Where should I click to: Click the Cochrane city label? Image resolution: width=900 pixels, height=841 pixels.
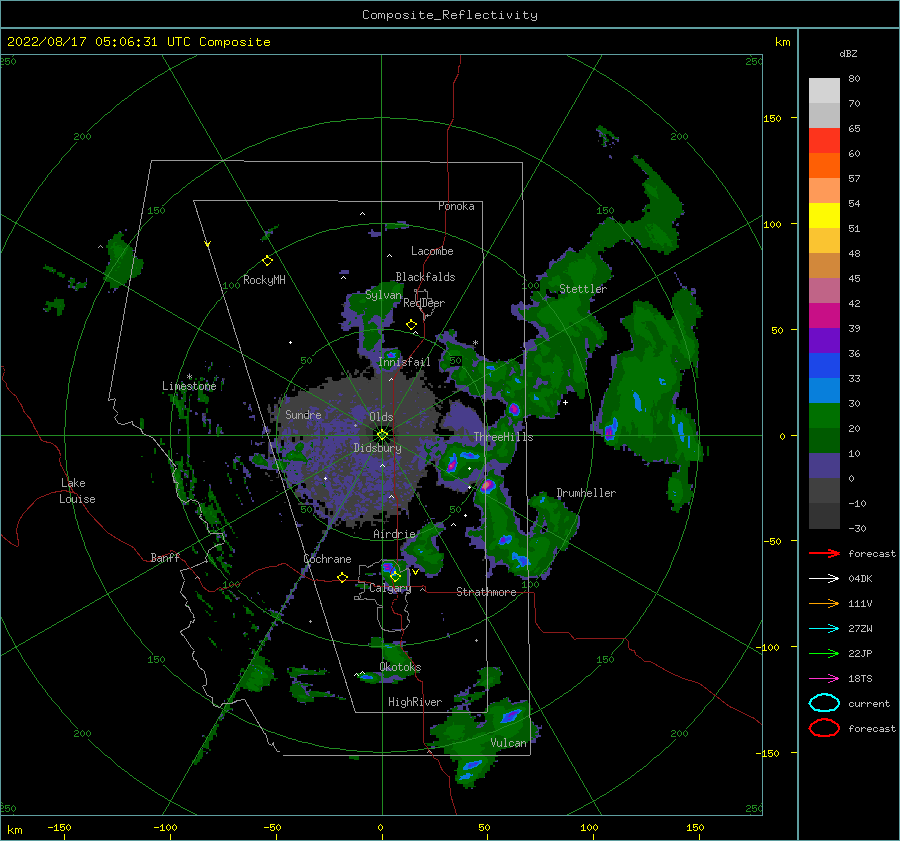tap(327, 559)
